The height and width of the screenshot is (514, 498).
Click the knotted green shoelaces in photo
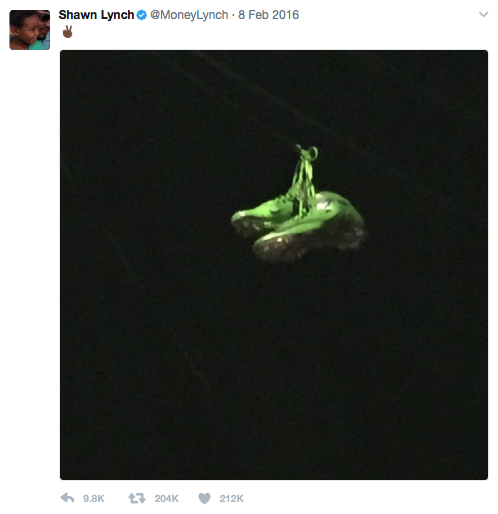[x=305, y=173]
